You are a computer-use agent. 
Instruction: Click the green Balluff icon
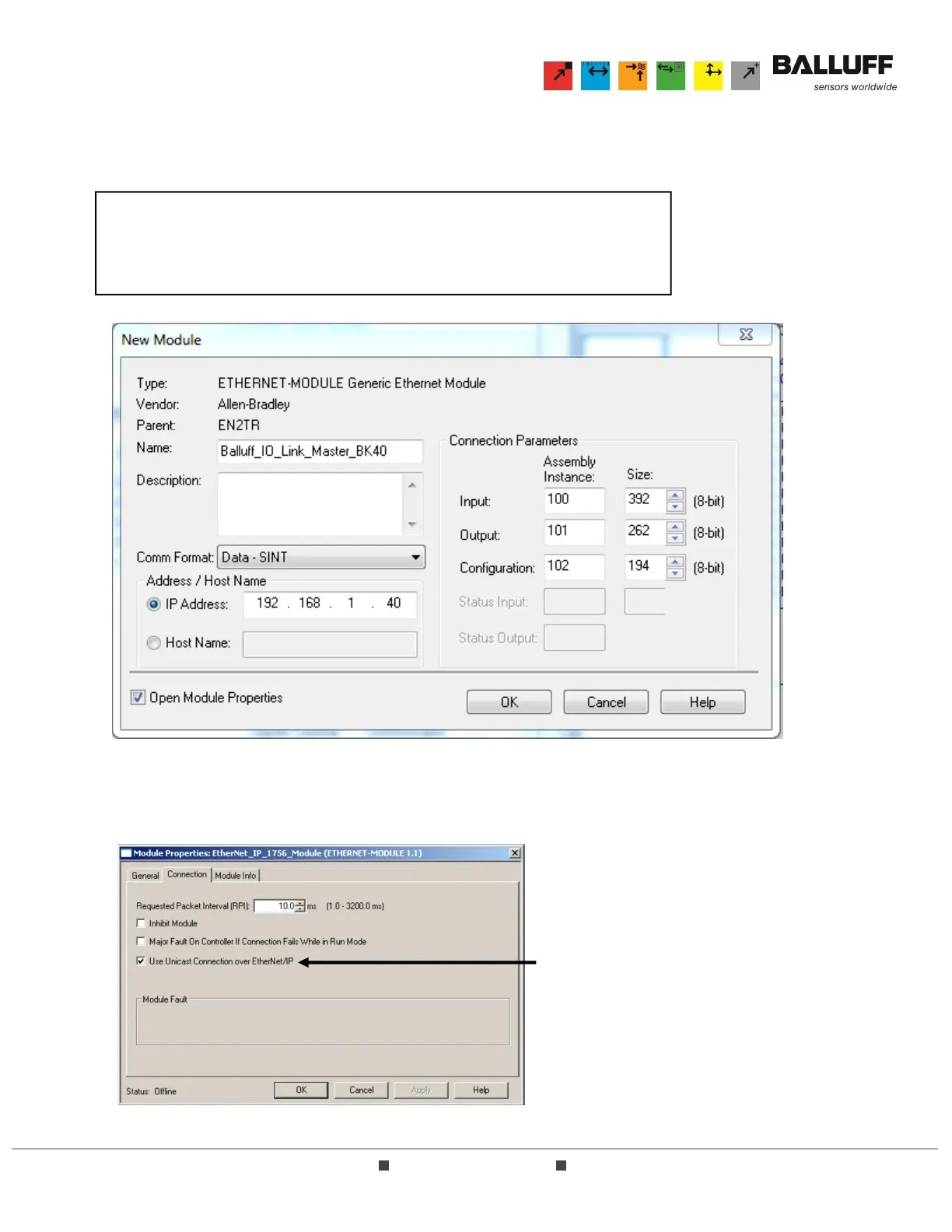[670, 75]
